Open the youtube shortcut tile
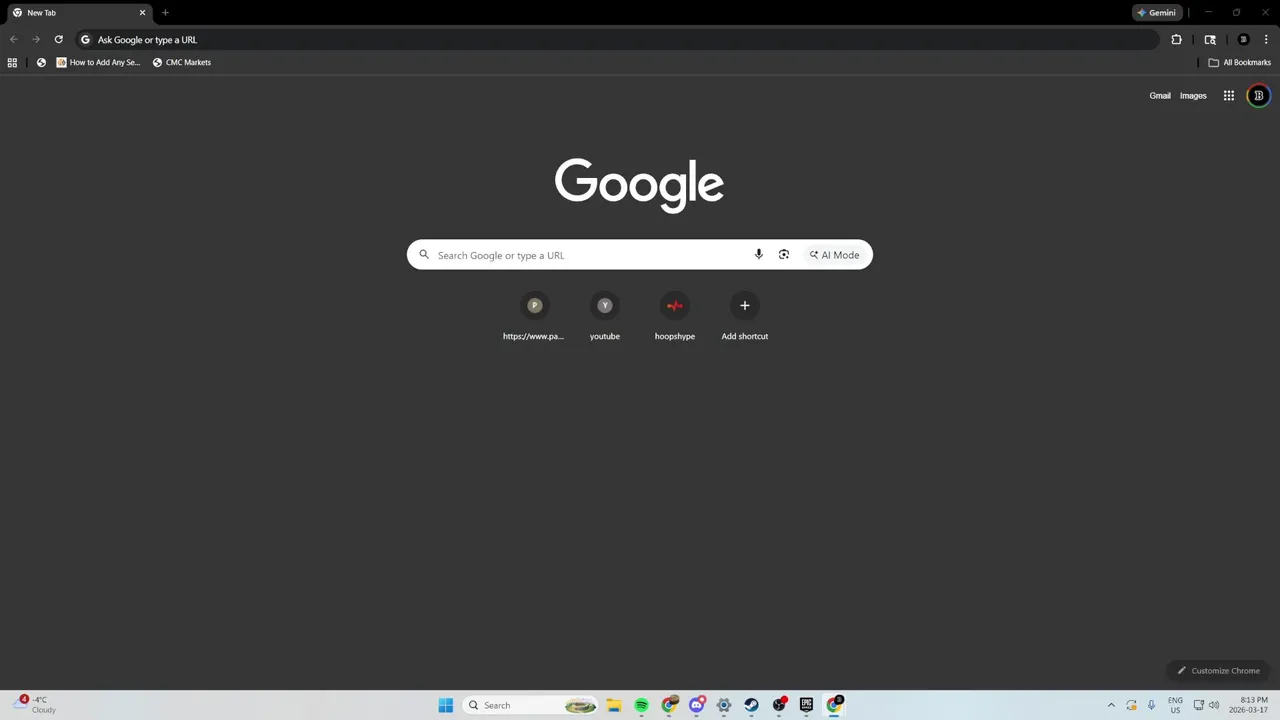Image resolution: width=1280 pixels, height=720 pixels. tap(605, 317)
